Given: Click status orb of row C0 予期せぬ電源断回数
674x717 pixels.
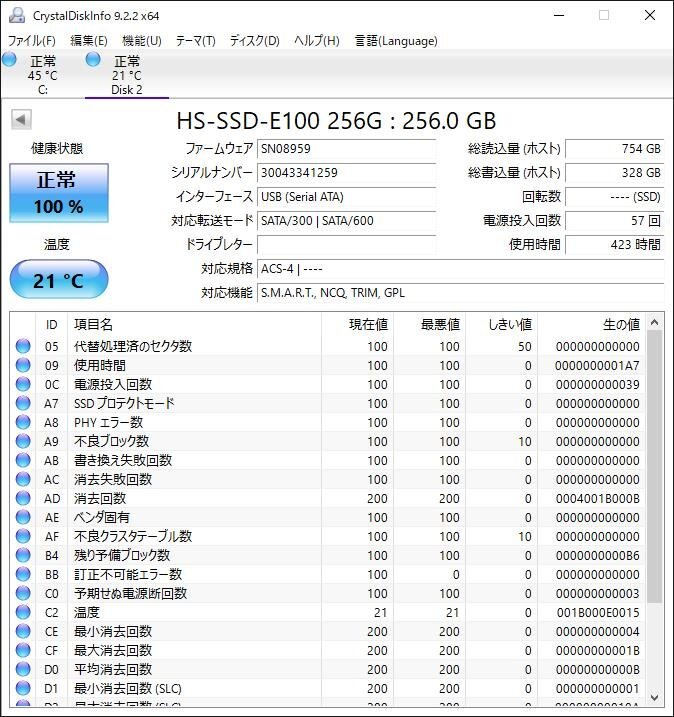Looking at the screenshot, I should (23, 593).
